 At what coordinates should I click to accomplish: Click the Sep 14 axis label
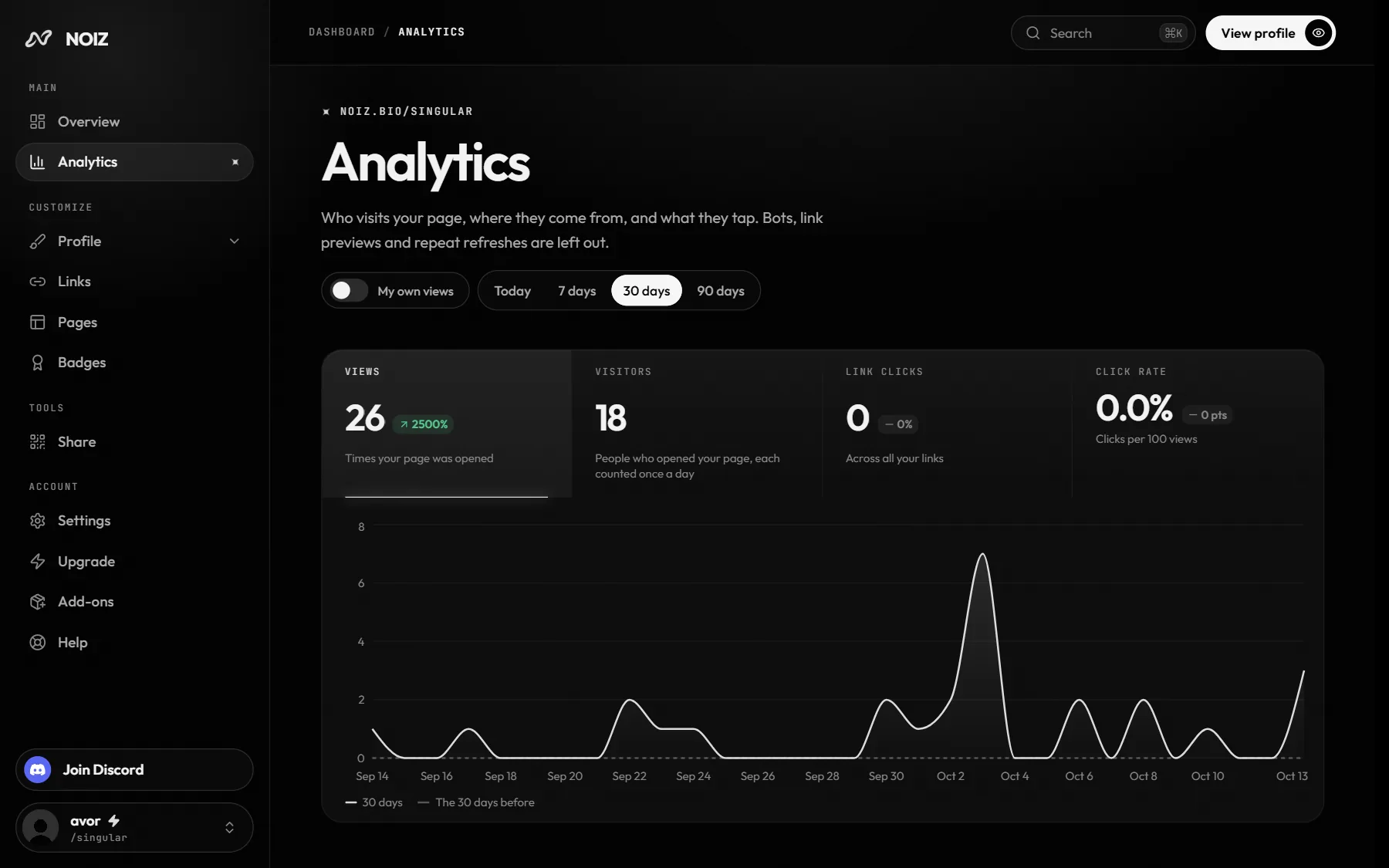[372, 776]
